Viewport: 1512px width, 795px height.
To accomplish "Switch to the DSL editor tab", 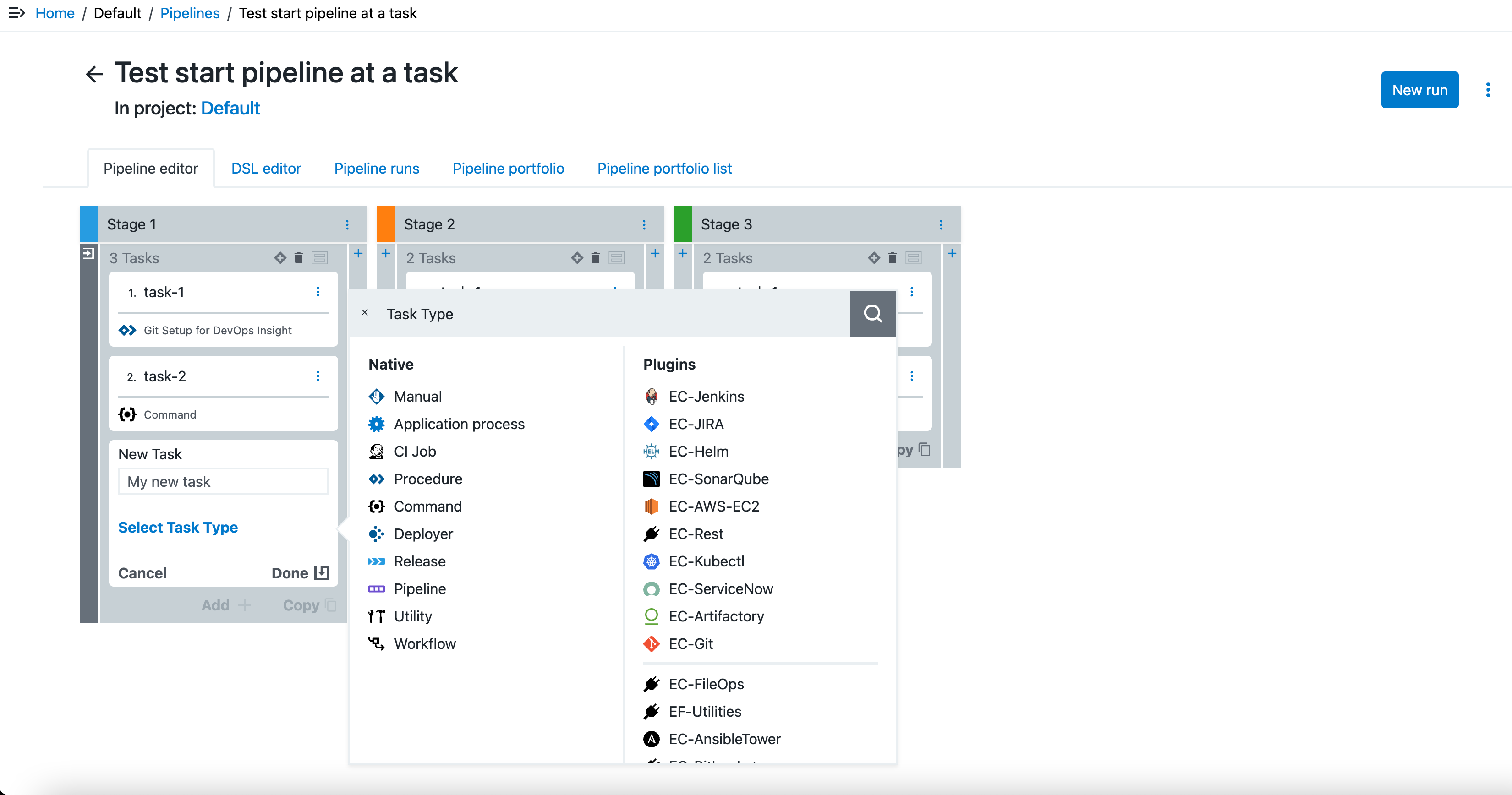I will (x=266, y=169).
